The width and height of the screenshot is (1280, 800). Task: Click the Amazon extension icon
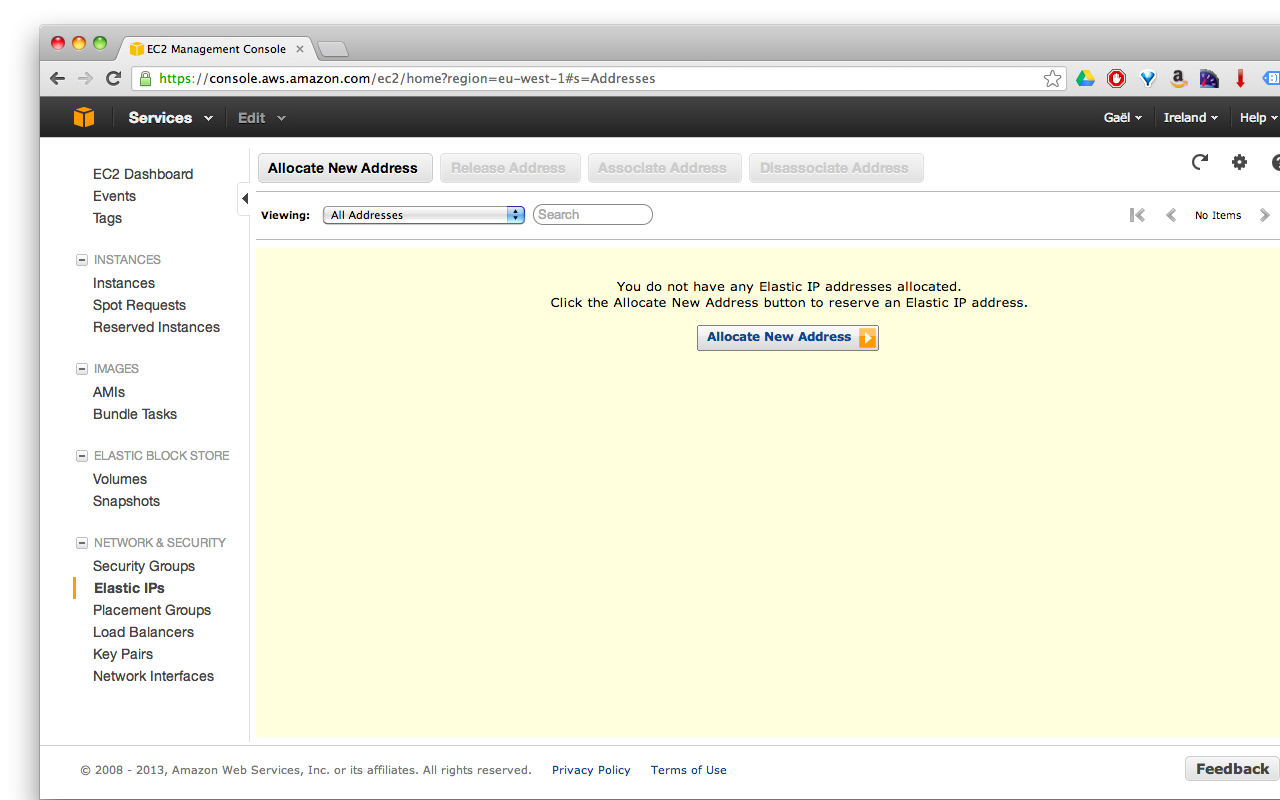1178,77
